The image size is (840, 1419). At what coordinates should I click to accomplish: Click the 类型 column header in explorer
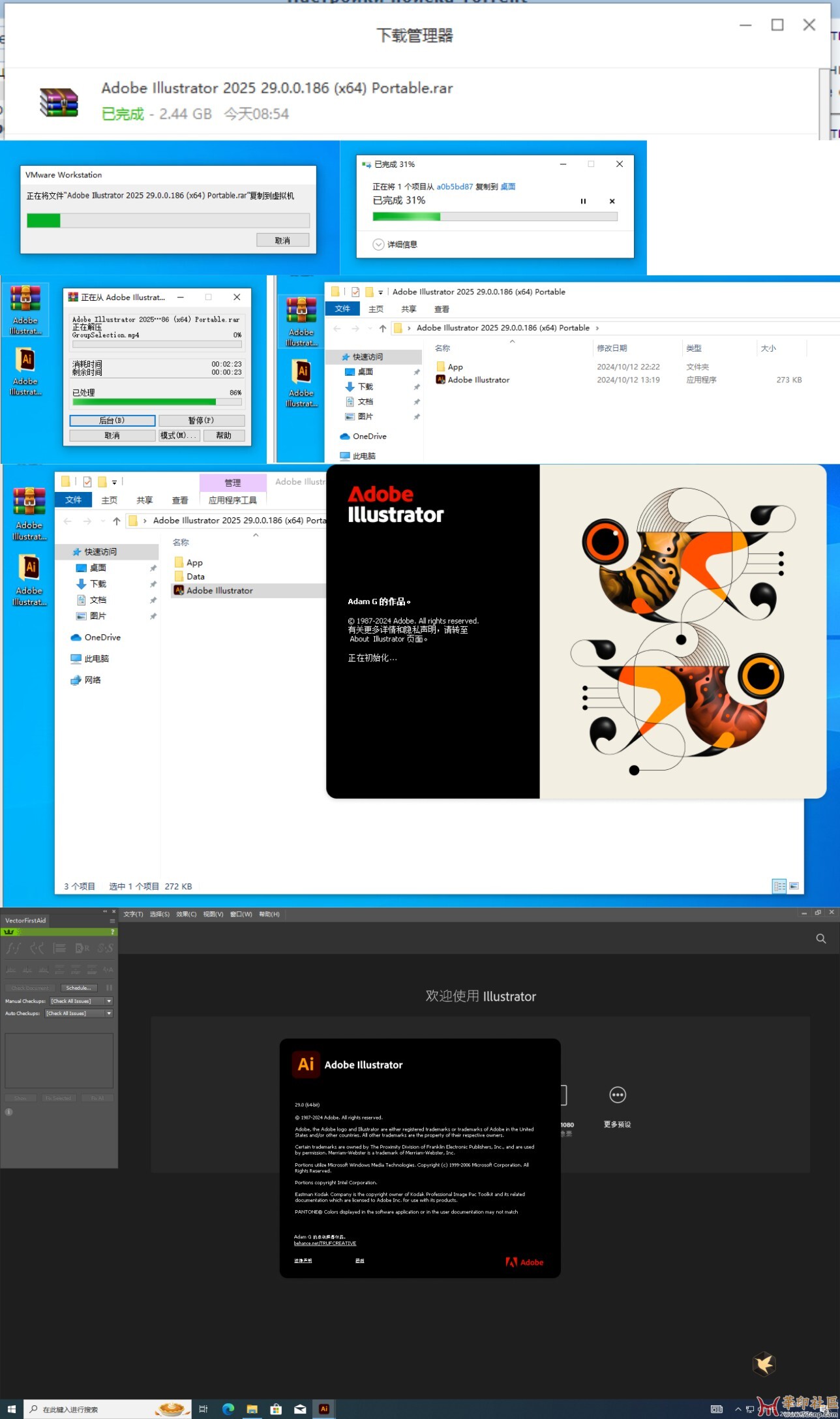tap(694, 348)
